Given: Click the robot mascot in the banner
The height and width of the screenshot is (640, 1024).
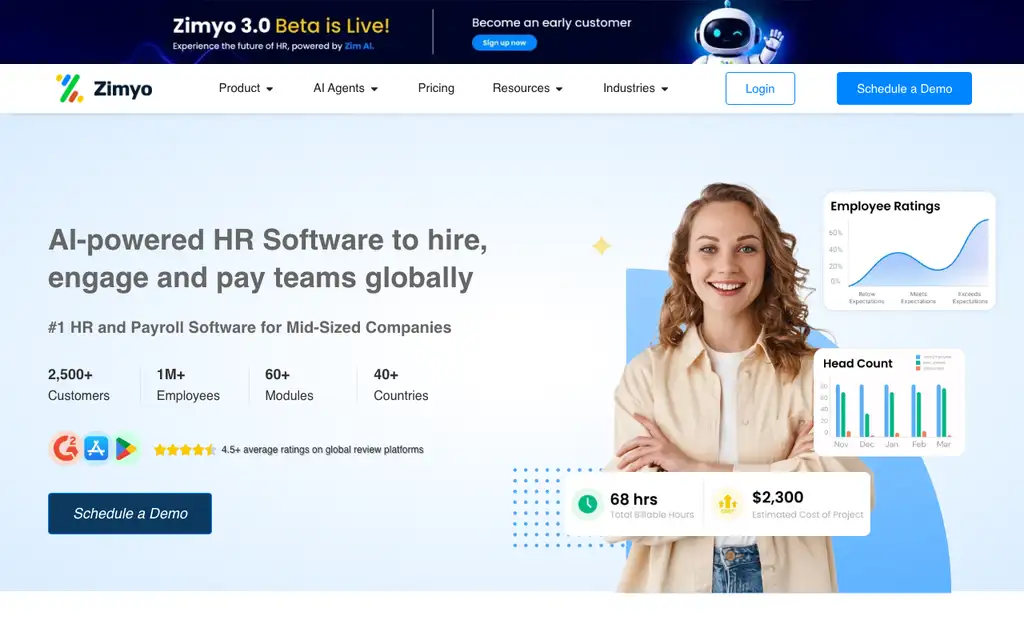Looking at the screenshot, I should pos(737,33).
